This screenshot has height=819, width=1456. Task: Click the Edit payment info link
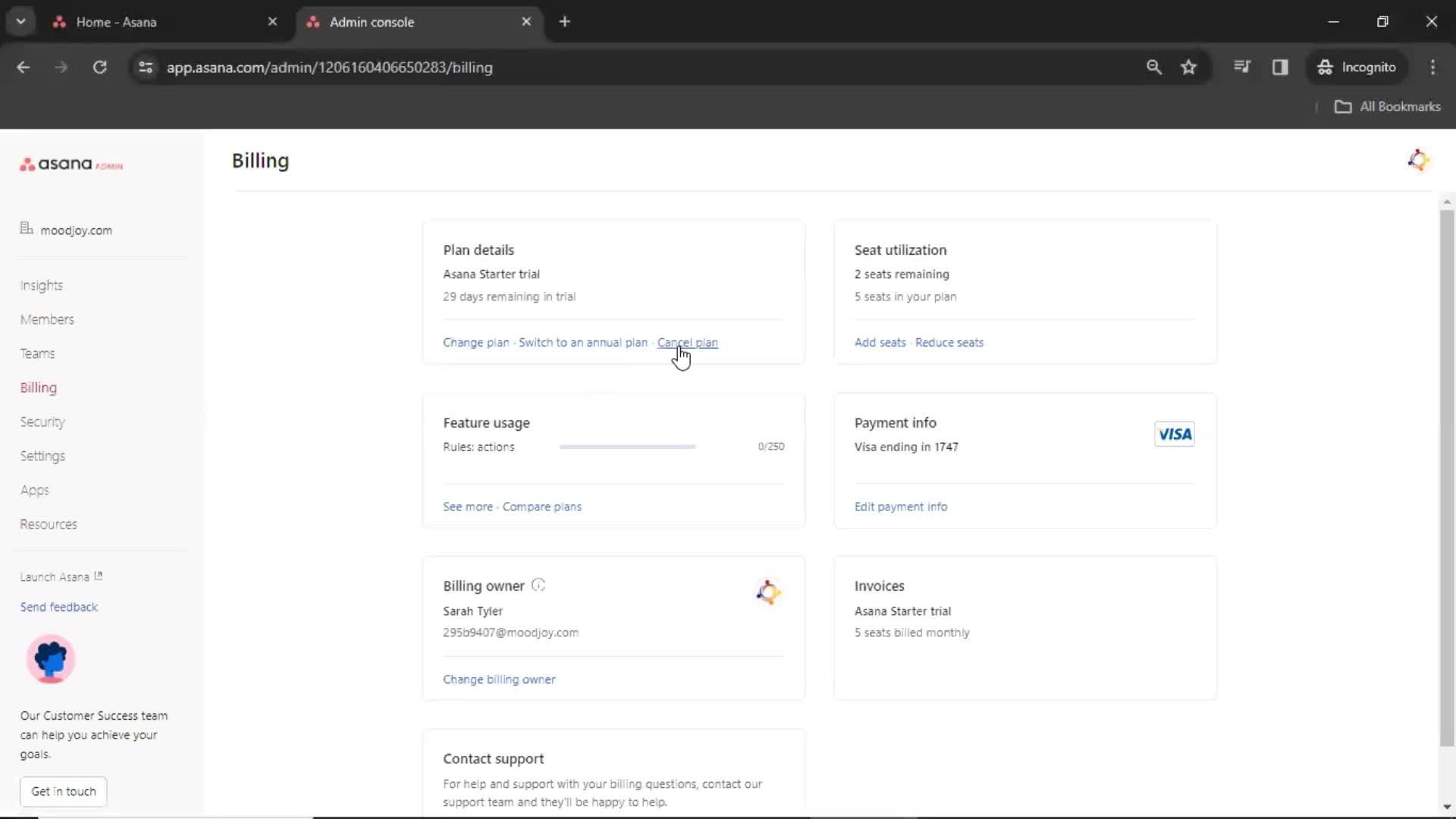pos(901,507)
